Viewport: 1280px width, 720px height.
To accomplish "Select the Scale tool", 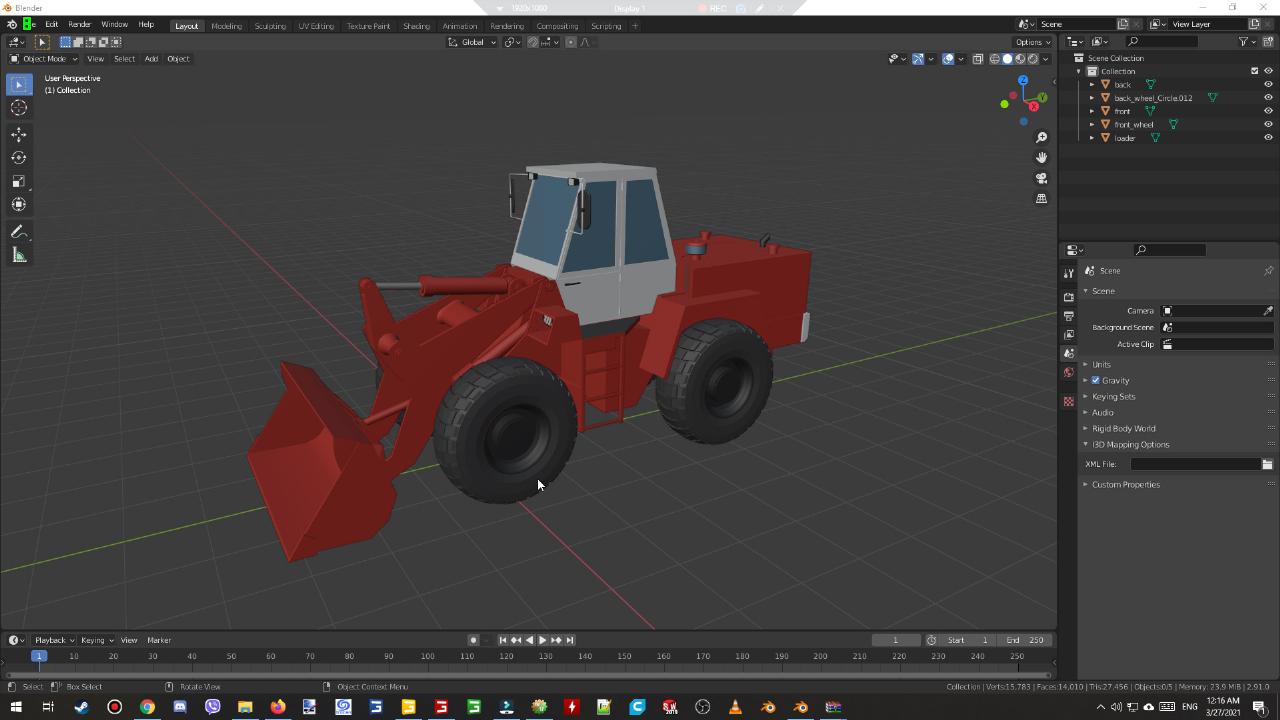I will click(19, 181).
